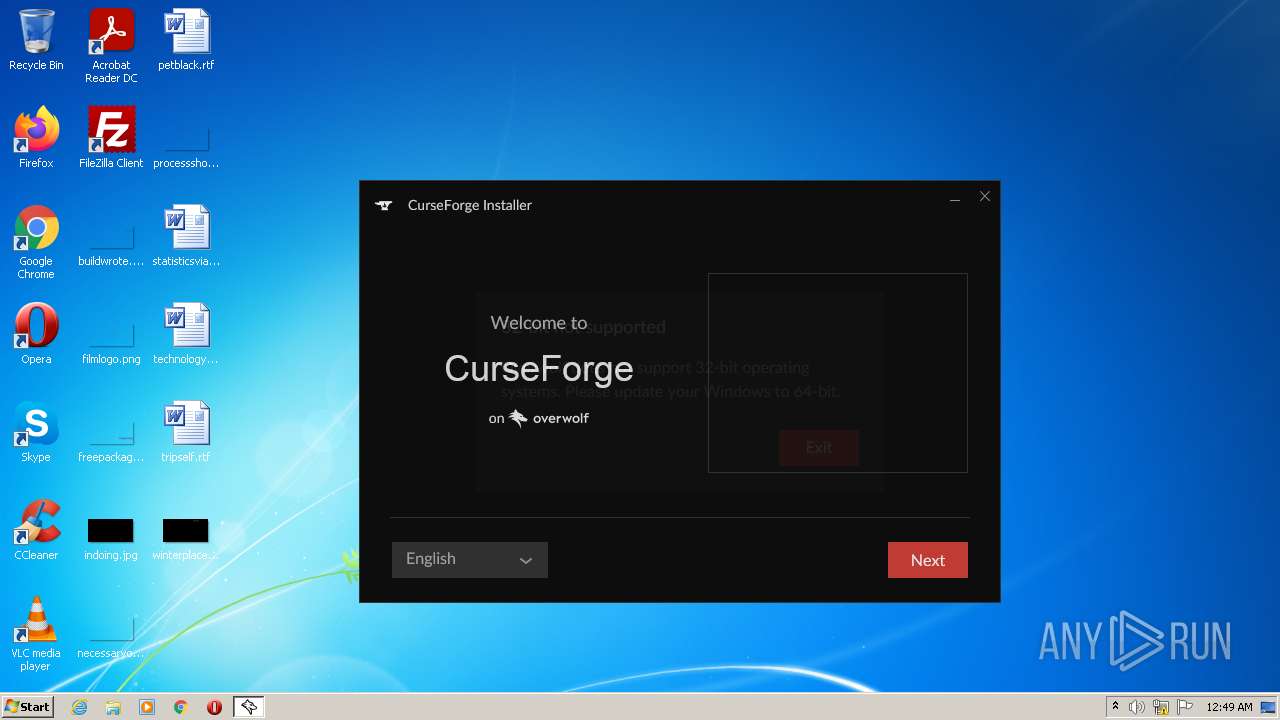Open CCleaner desktop shortcut
The height and width of the screenshot is (720, 1280).
(36, 530)
